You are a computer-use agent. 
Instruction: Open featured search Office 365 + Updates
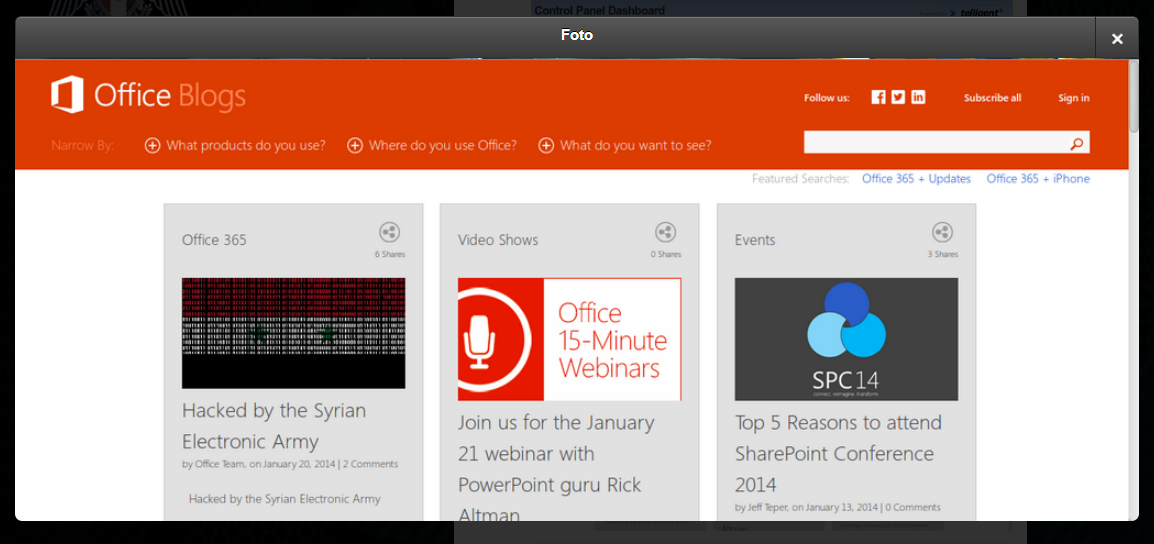[916, 179]
